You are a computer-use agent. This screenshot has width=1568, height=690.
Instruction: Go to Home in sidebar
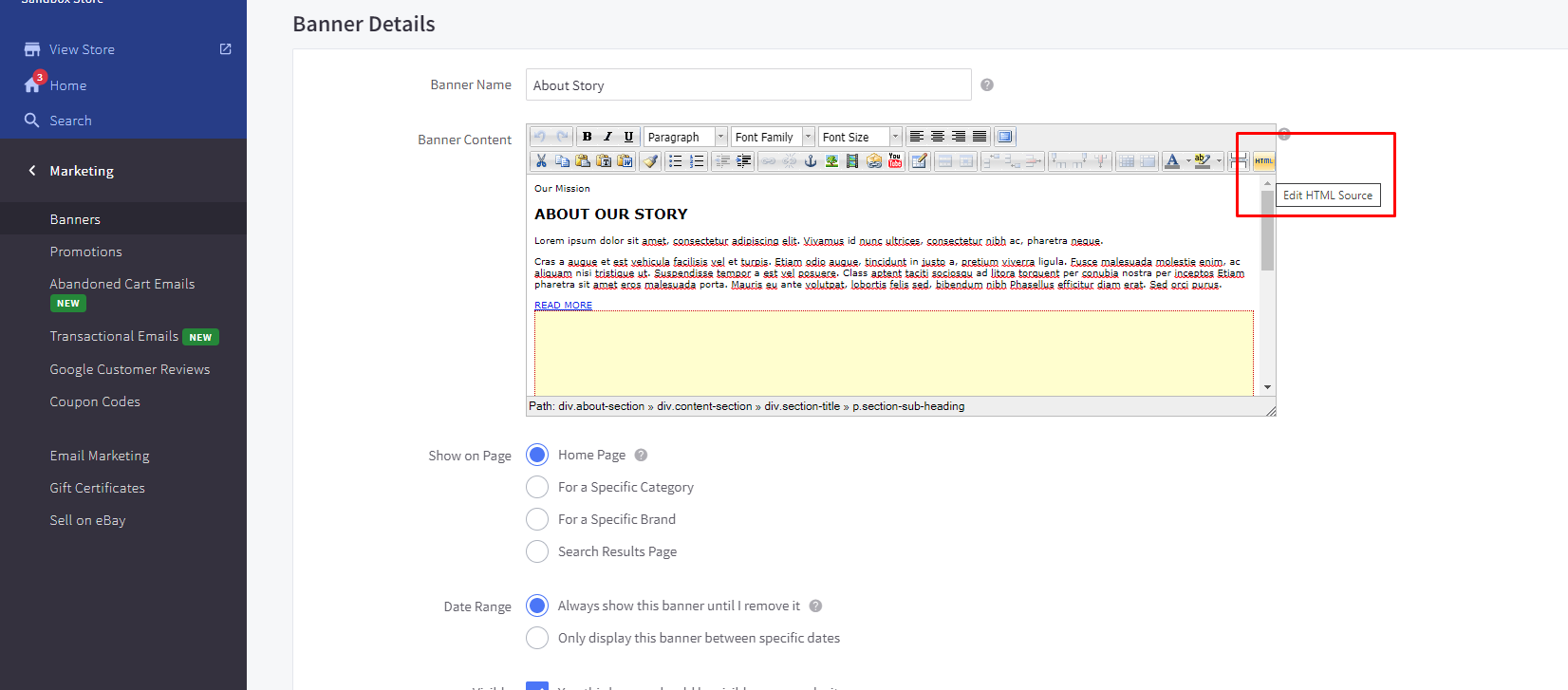pos(68,85)
